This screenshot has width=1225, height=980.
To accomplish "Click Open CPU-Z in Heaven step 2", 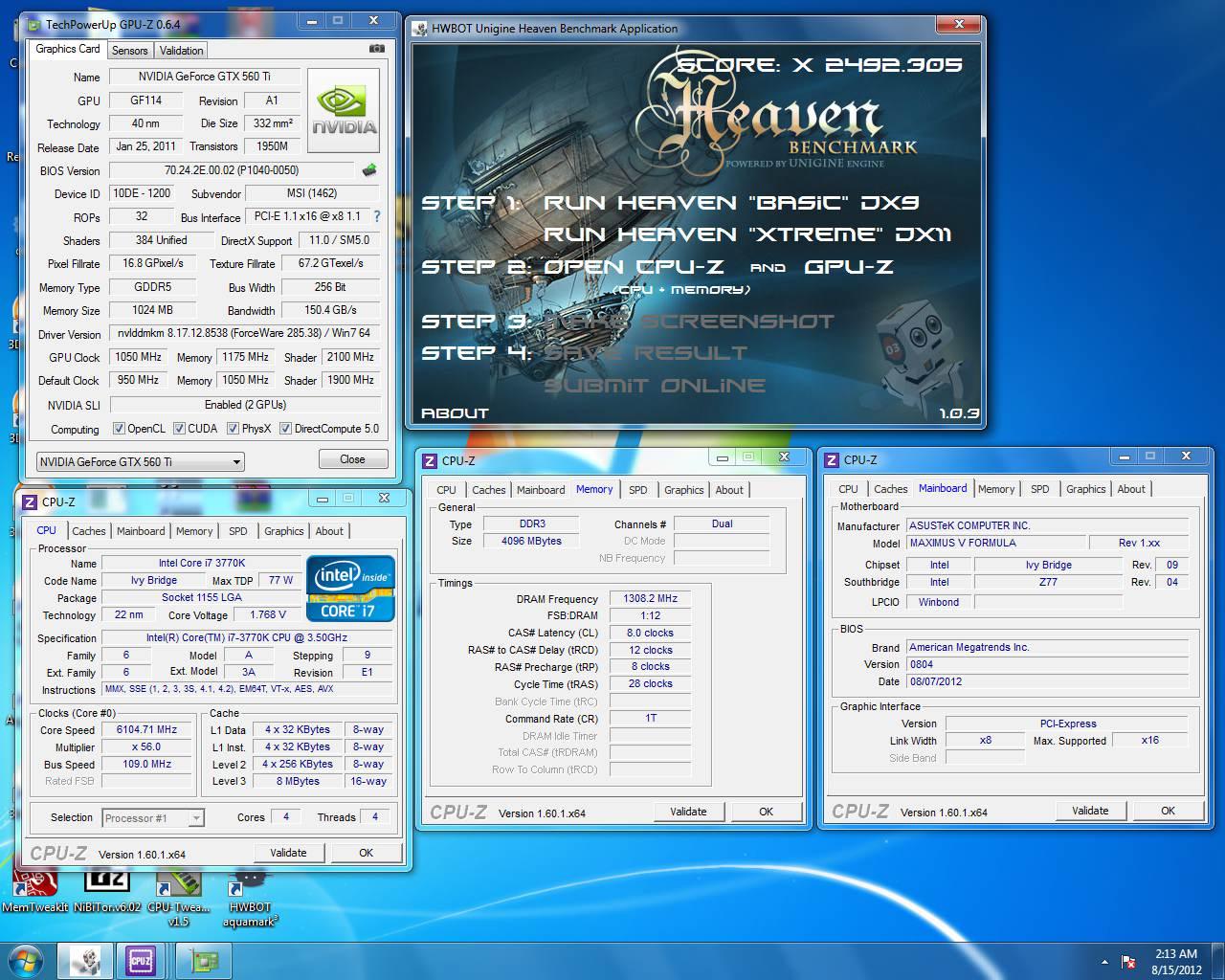I will pos(634,267).
